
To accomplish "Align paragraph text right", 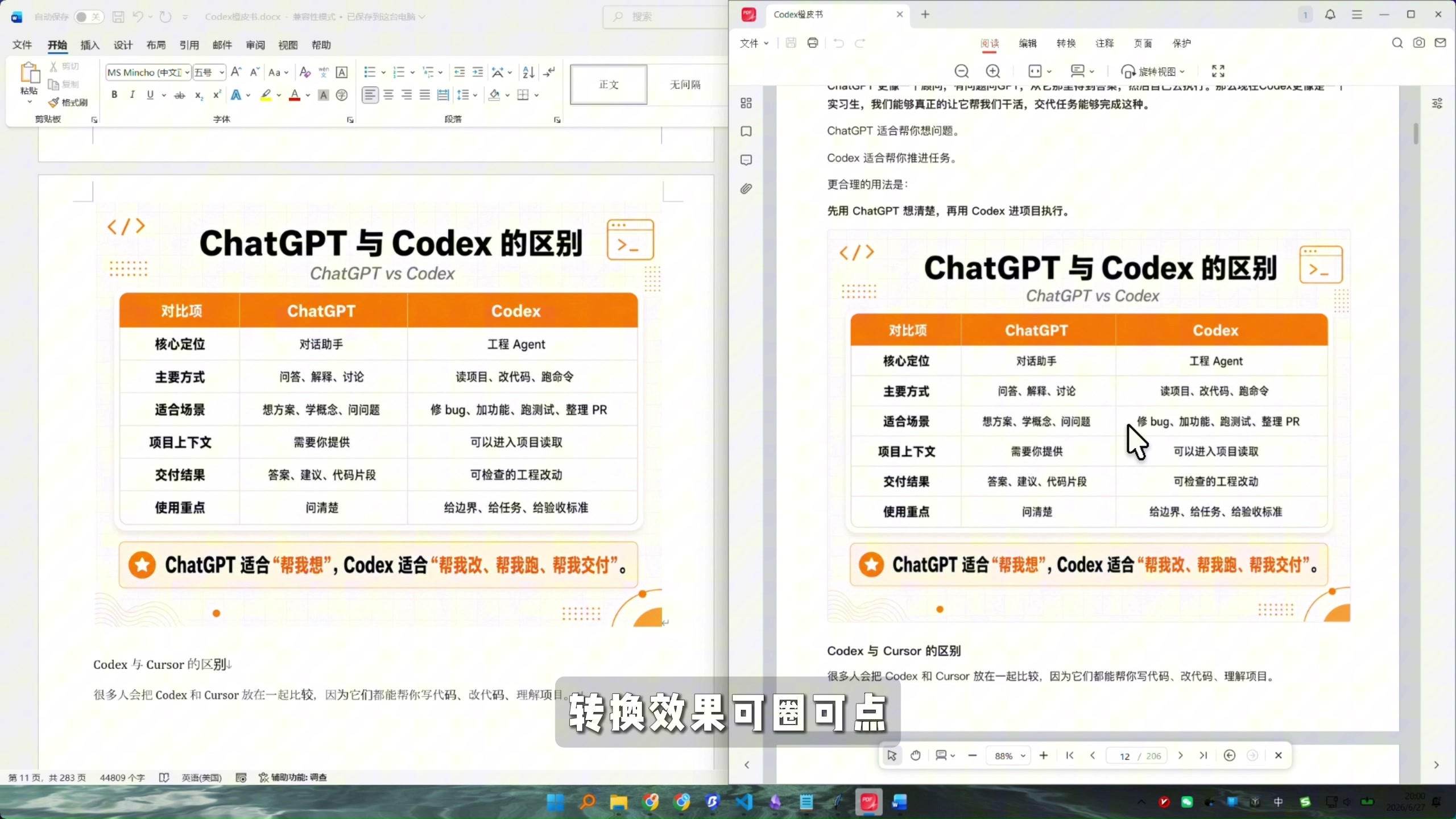I will [x=407, y=95].
